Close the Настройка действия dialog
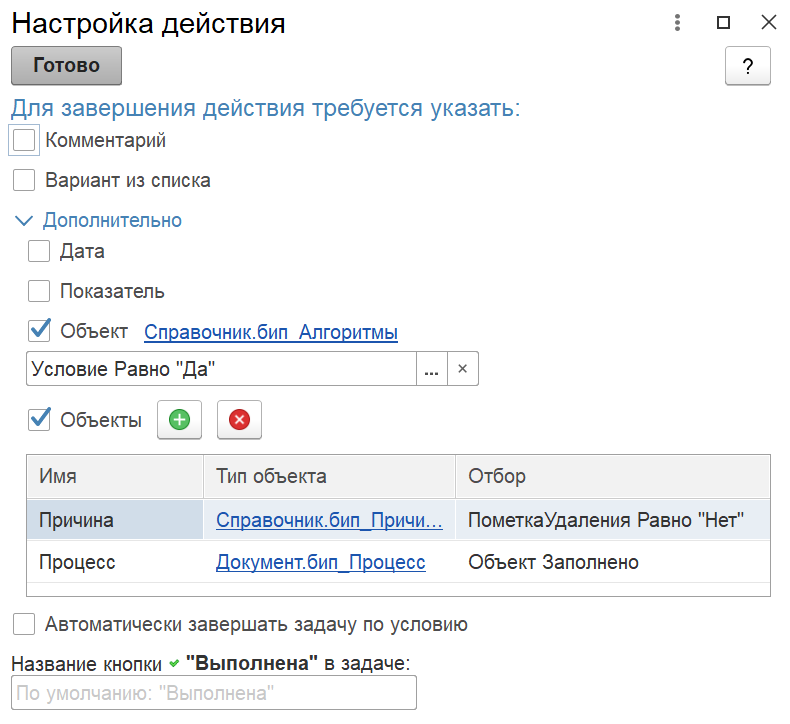 [x=769, y=23]
